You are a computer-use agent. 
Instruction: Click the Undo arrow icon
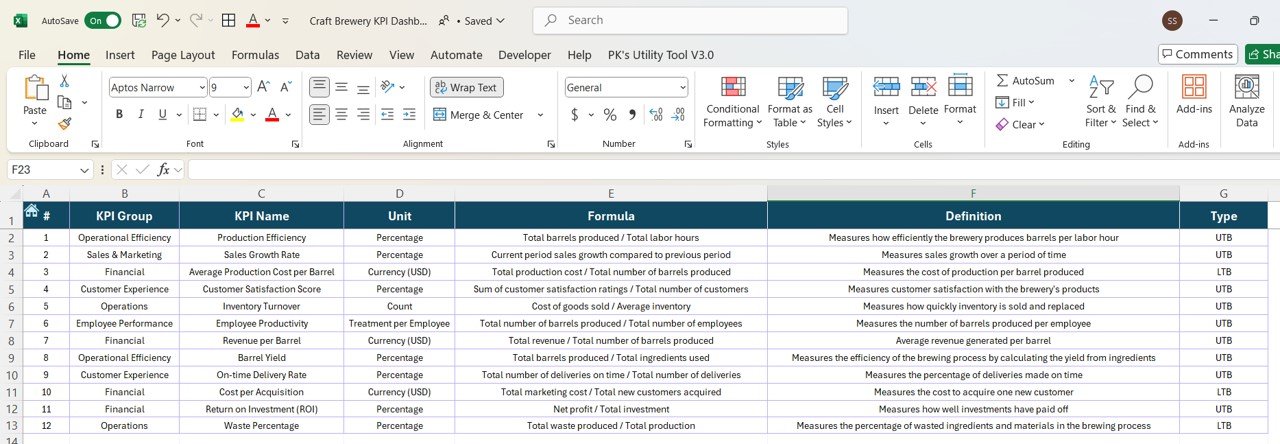[x=163, y=20]
